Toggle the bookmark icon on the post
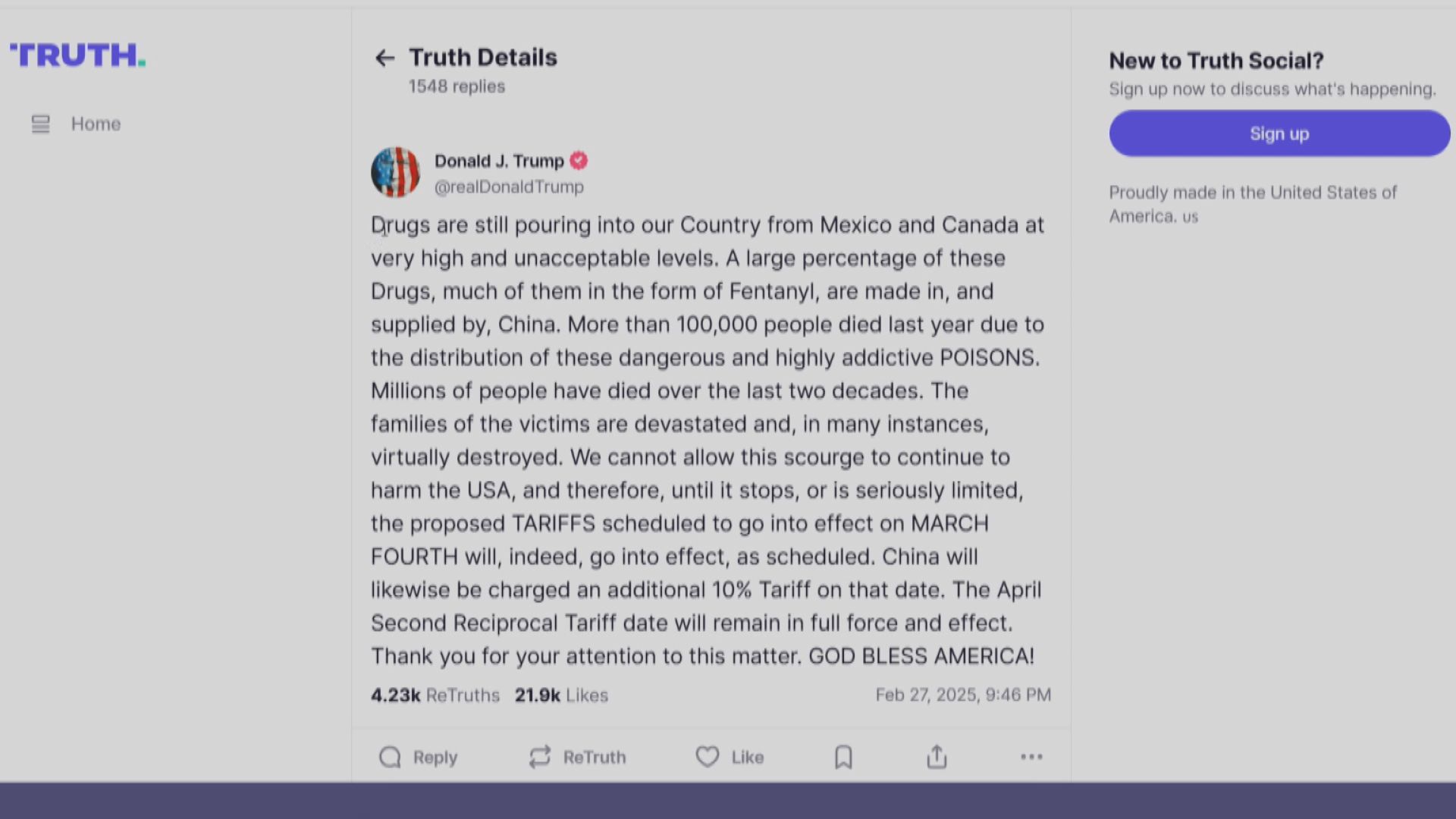Screen dimensions: 1456x819 point(843,757)
